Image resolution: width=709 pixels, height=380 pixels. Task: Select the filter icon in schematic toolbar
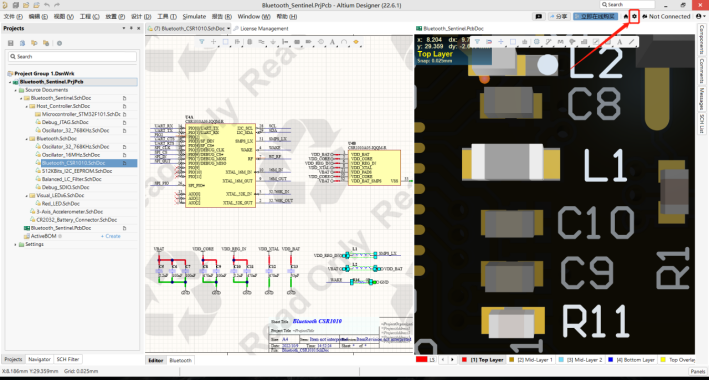tap(202, 42)
